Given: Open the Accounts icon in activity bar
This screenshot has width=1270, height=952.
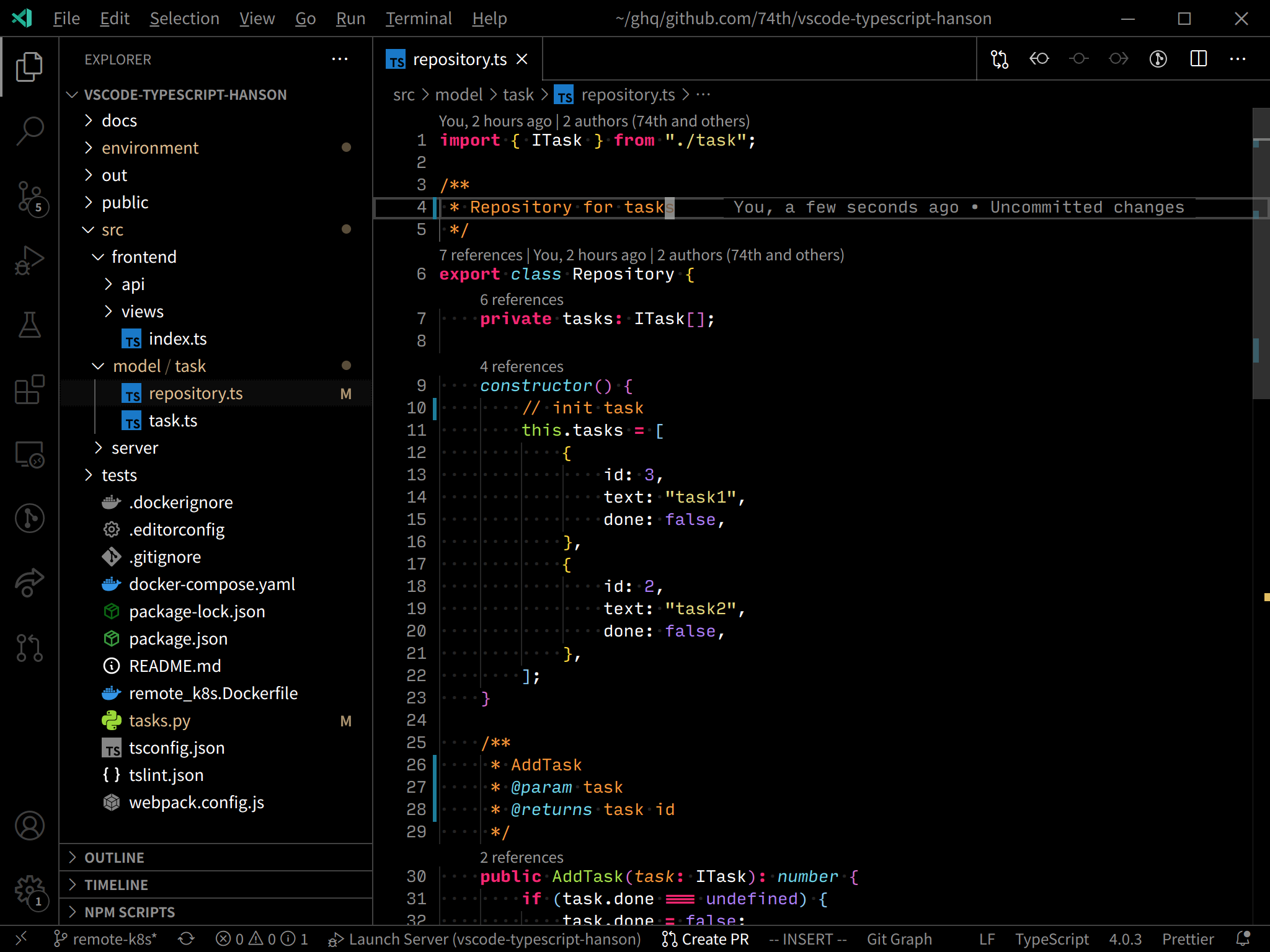Looking at the screenshot, I should (29, 826).
